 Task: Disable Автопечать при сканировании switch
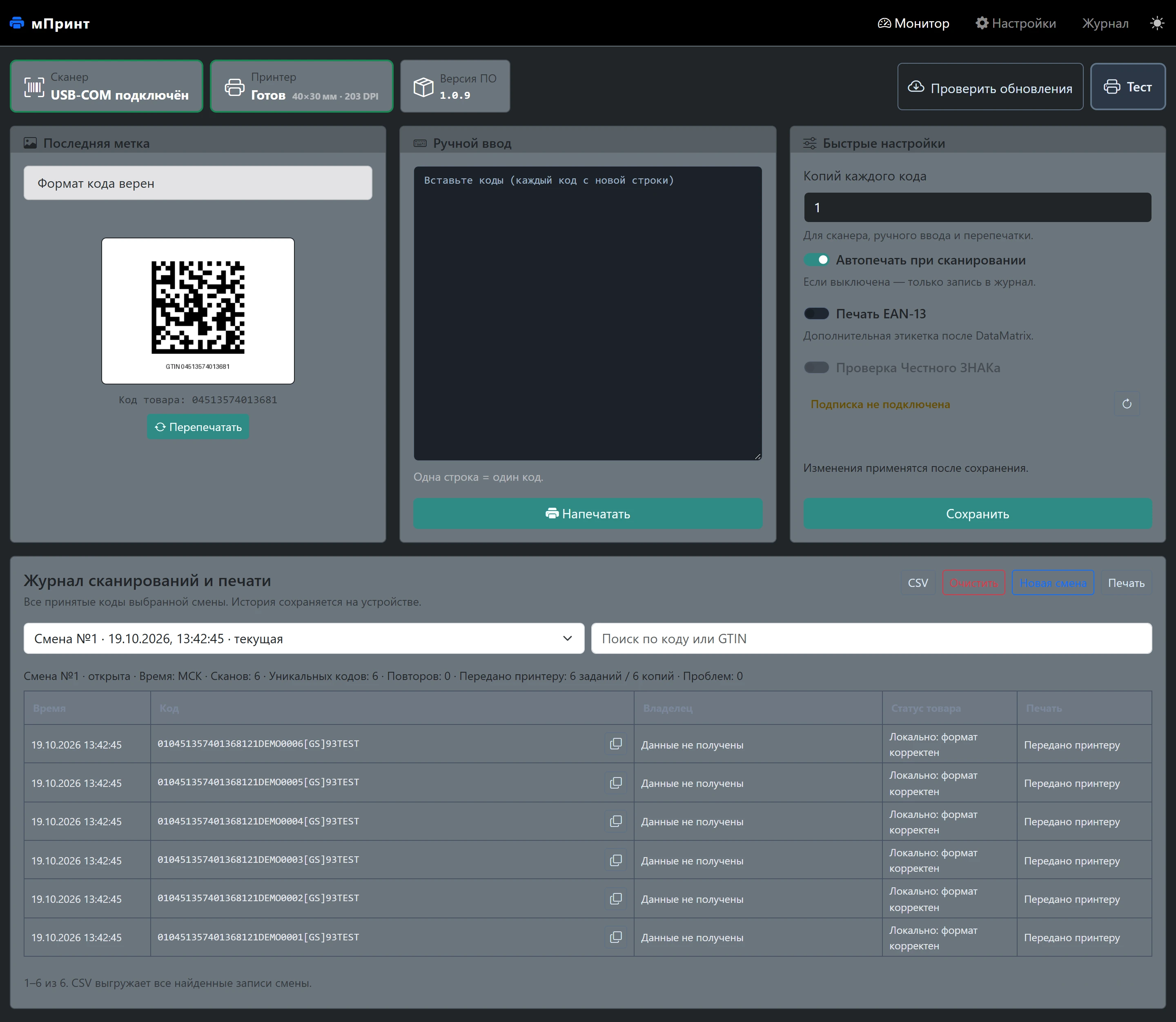[x=817, y=260]
